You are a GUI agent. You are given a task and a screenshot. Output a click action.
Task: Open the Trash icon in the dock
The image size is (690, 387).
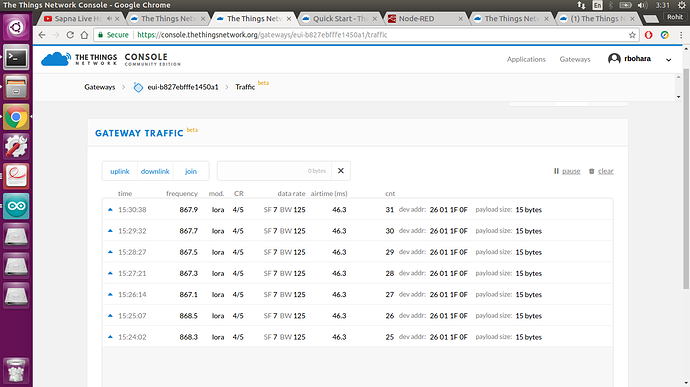pos(16,371)
